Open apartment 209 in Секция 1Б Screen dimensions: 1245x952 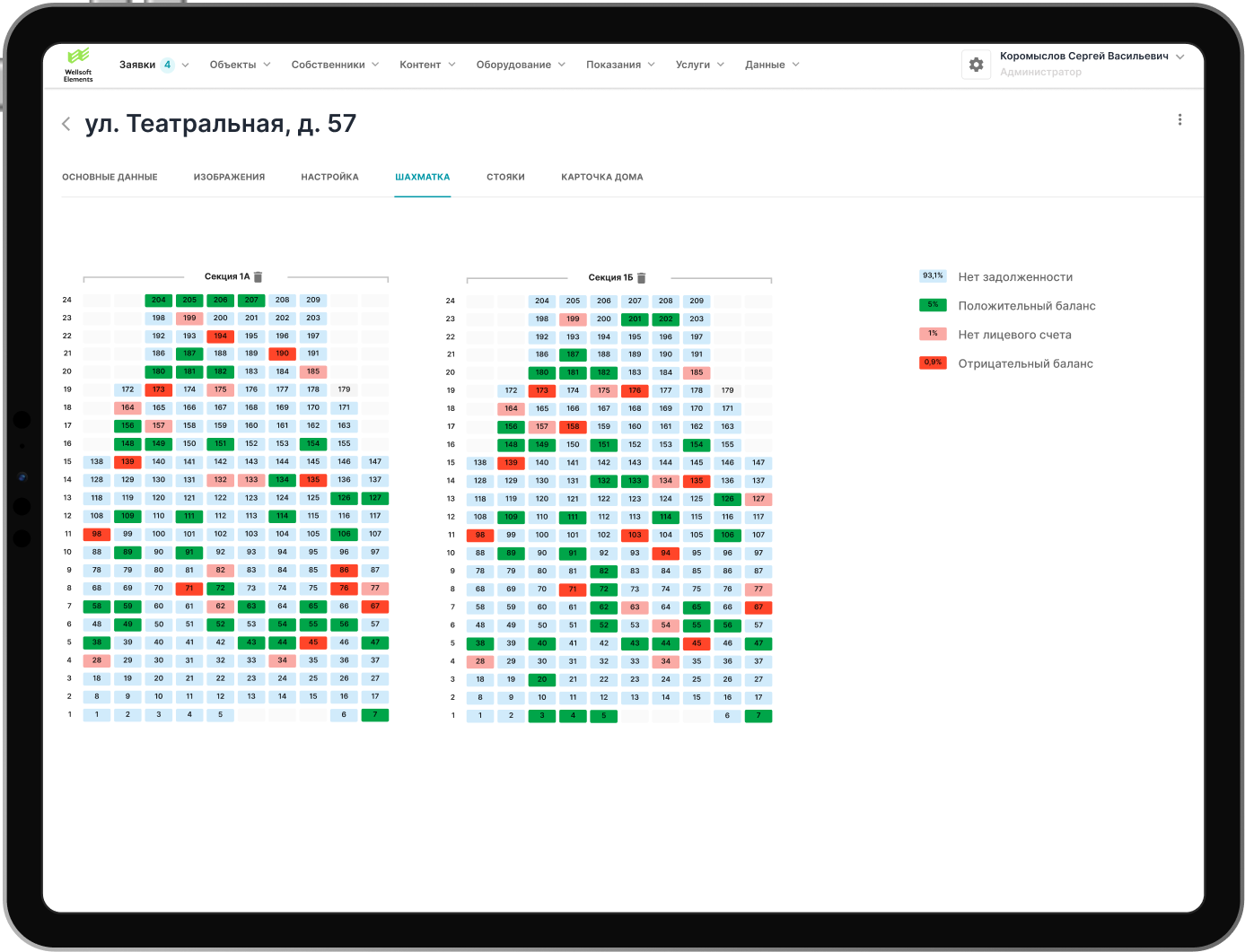click(x=697, y=301)
